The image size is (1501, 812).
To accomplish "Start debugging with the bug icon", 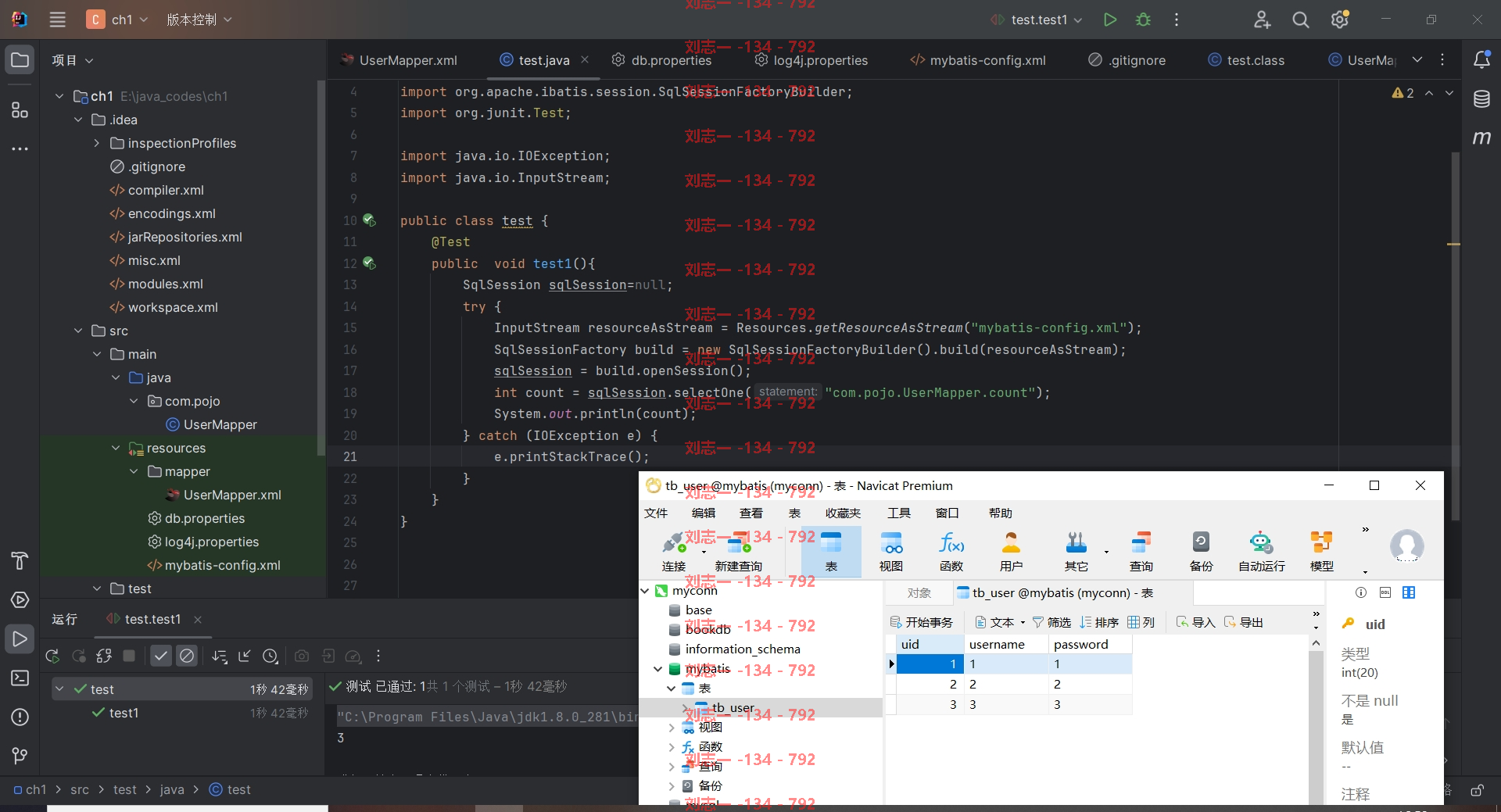I will click(1143, 20).
